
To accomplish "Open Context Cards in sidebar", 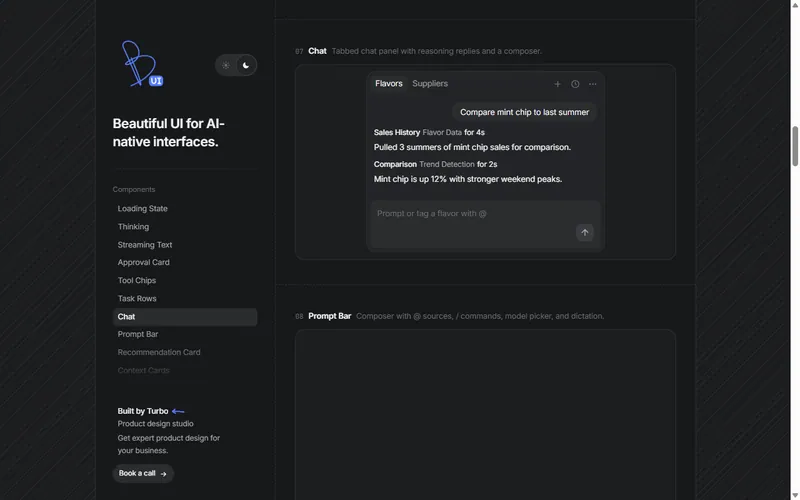I will pos(143,370).
